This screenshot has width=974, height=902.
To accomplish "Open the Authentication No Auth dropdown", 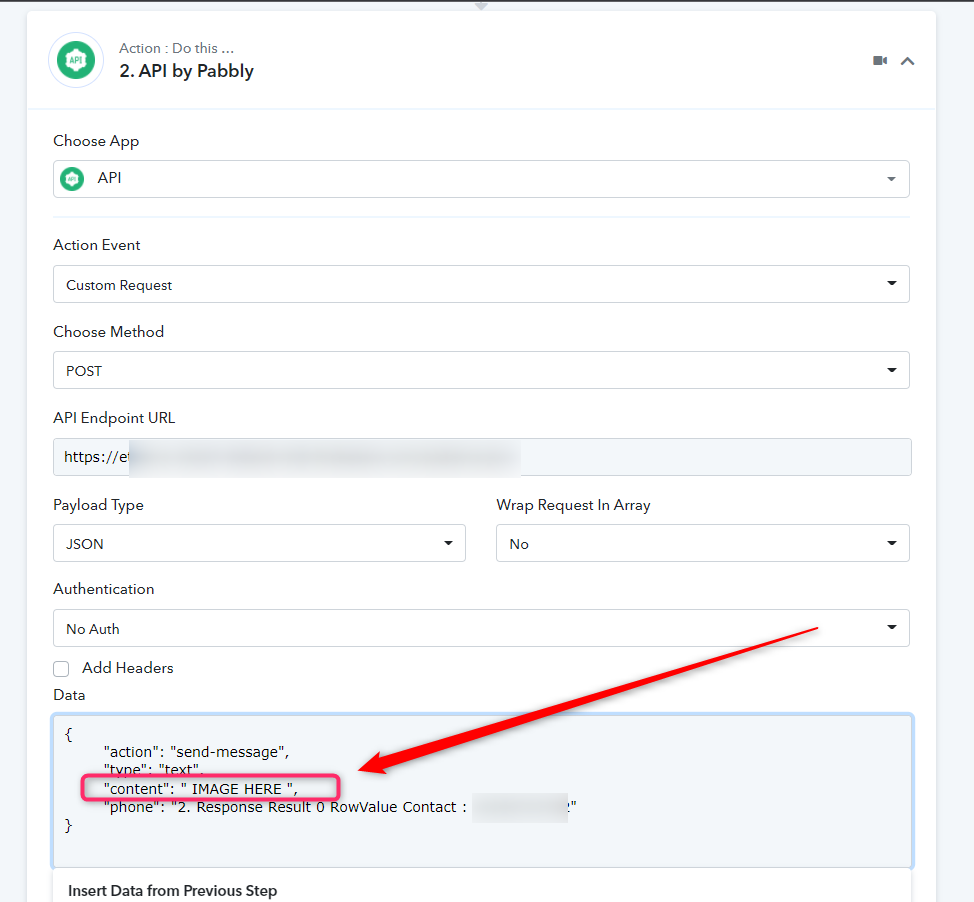I will (x=481, y=628).
